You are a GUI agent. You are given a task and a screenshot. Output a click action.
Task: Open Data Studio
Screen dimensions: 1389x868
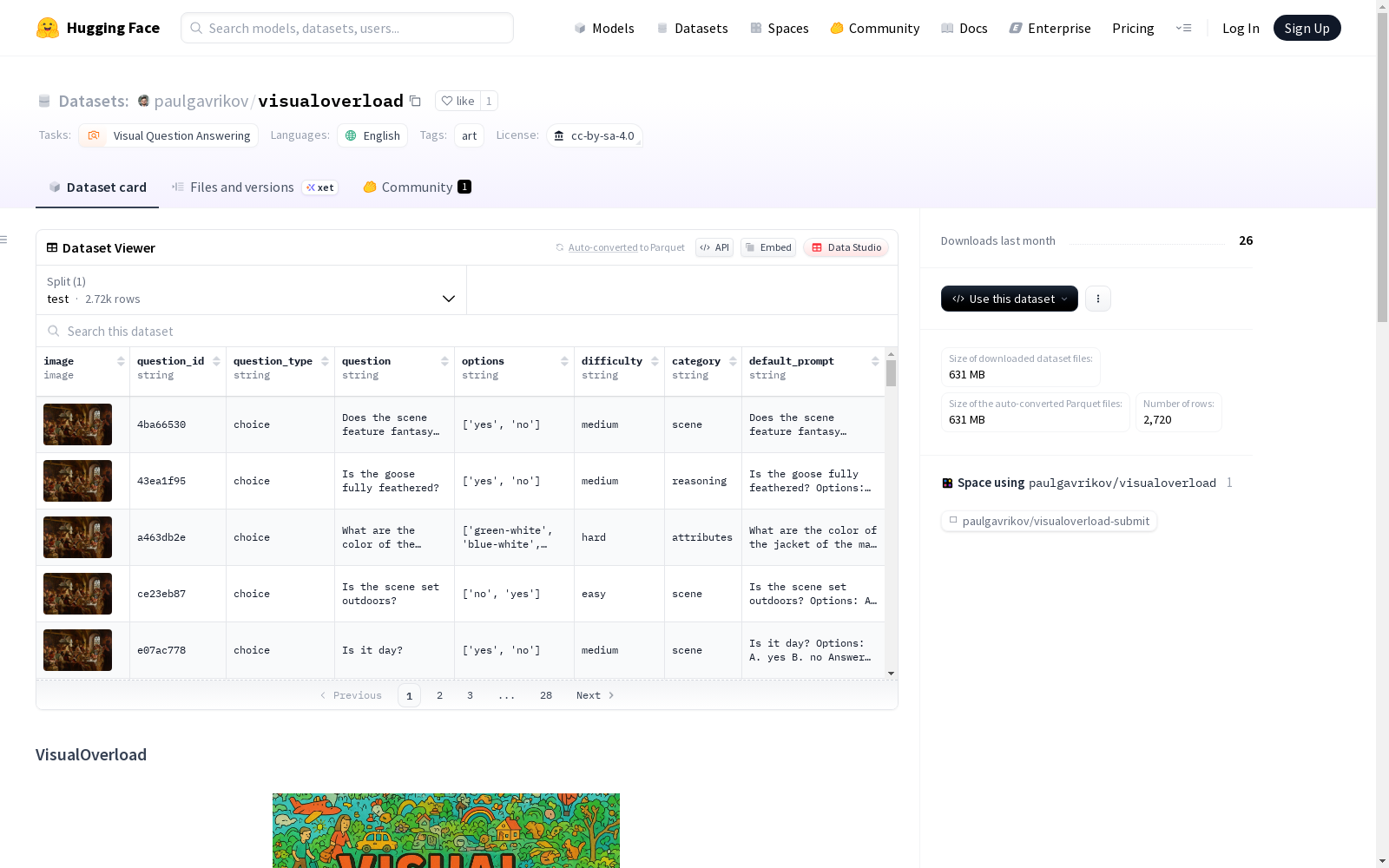pos(846,247)
